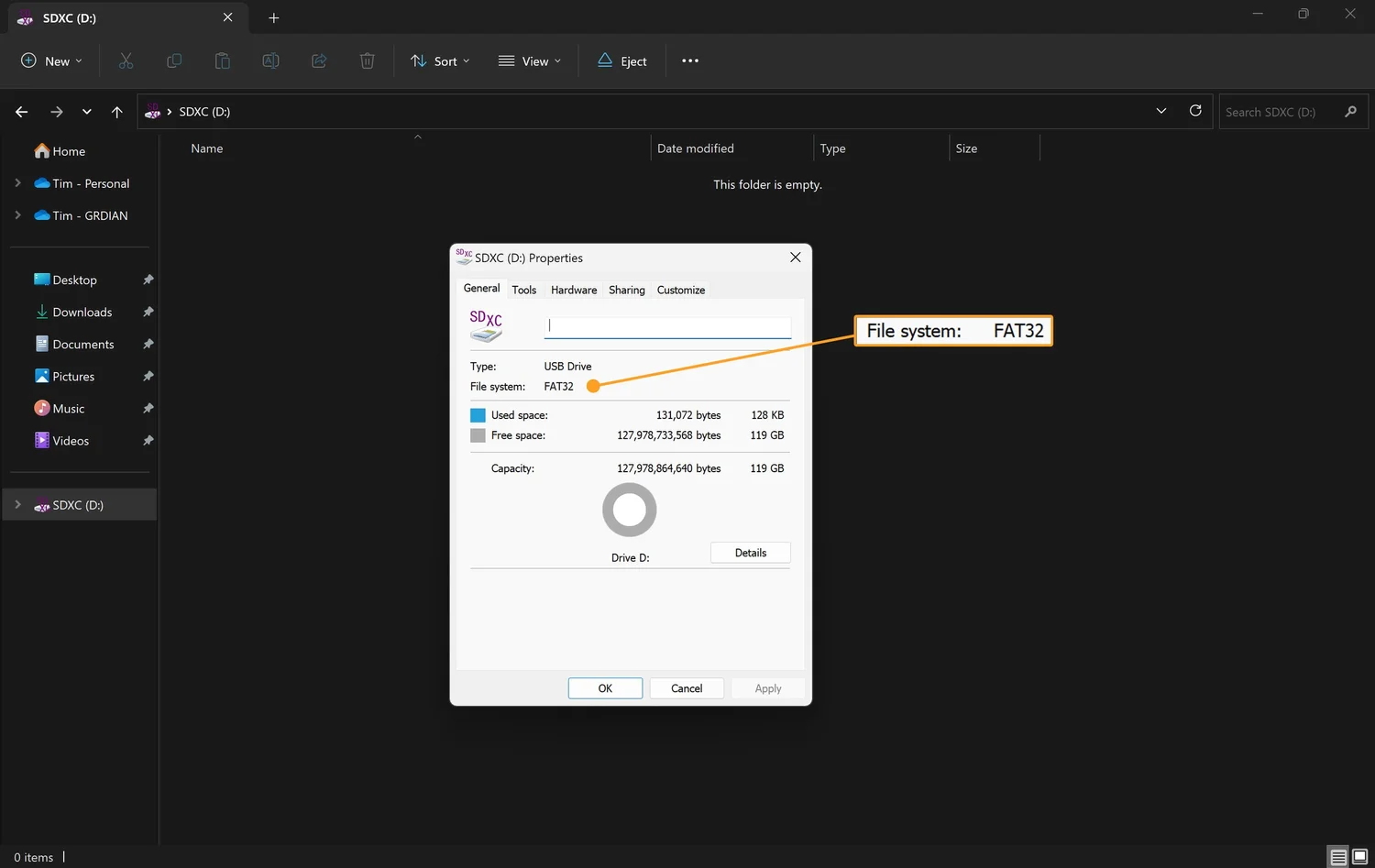This screenshot has height=868, width=1375.
Task: Select the Paste icon
Action: (222, 60)
